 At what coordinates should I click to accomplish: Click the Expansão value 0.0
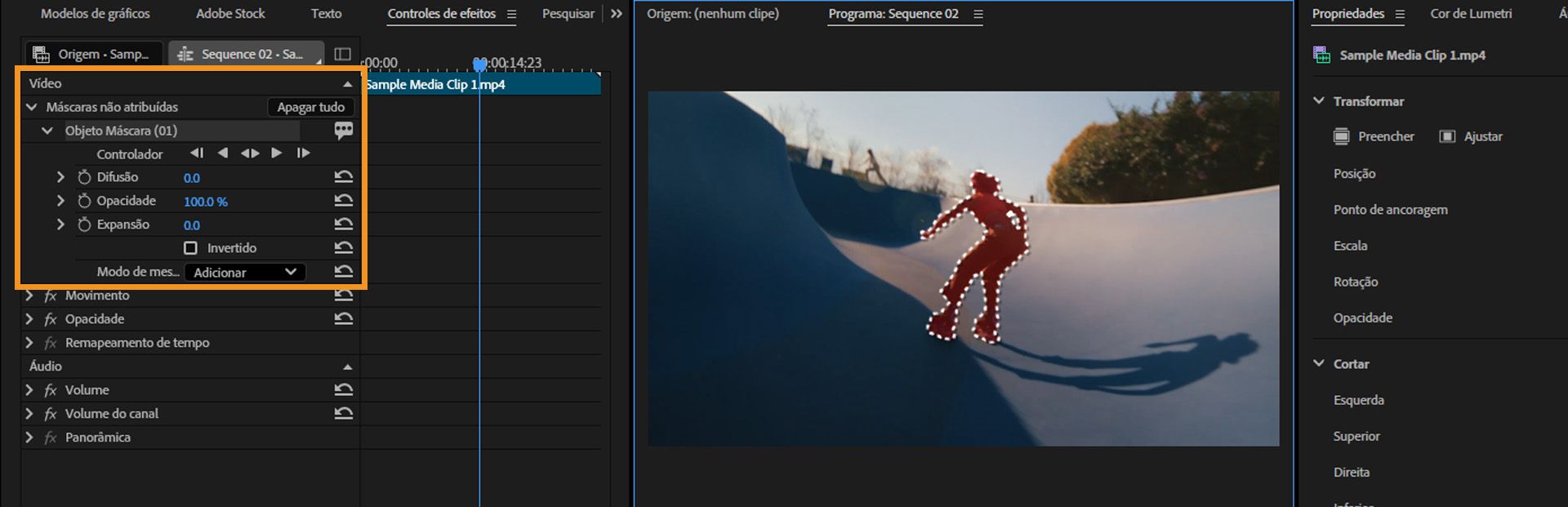click(192, 225)
